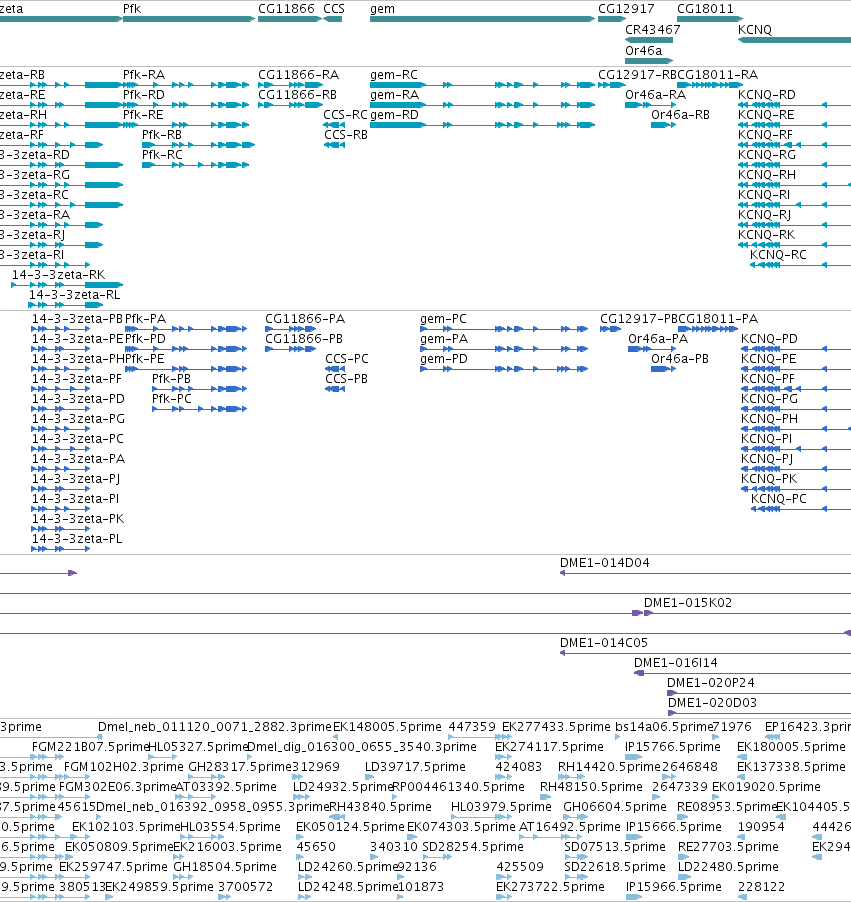
Task: Click transcript Or46a-RA
Action: [655, 95]
